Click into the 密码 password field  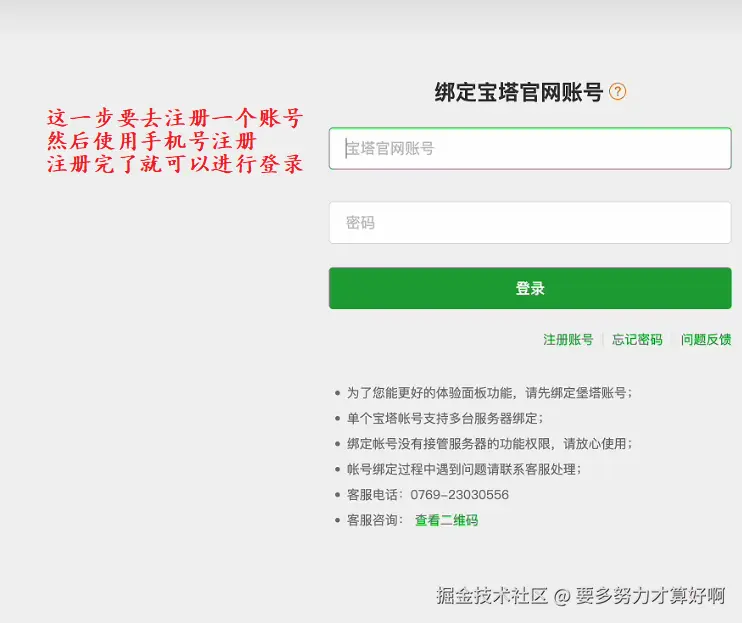pyautogui.click(x=530, y=223)
